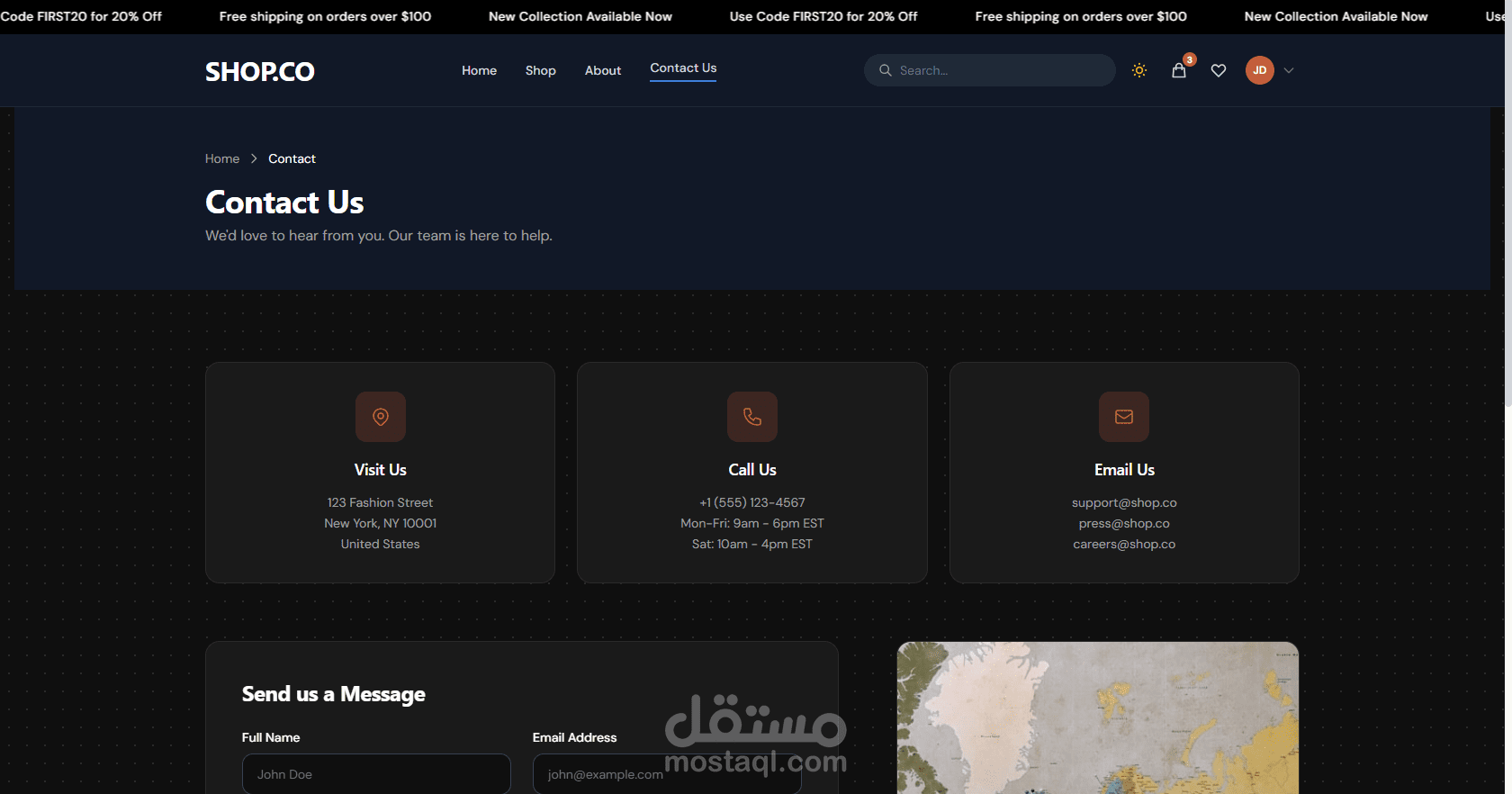Click the Contact breadcrumb text
The width and height of the screenshot is (1512, 794).
click(x=292, y=158)
